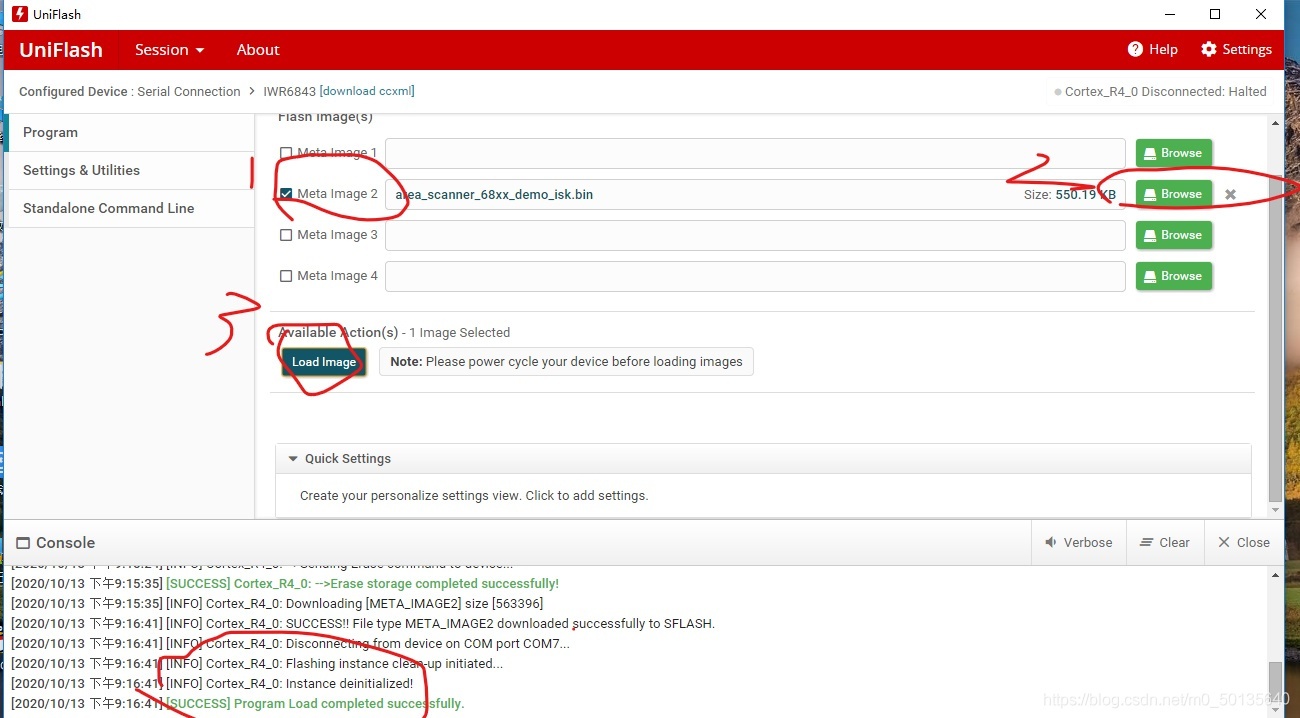1300x718 pixels.
Task: Click the Instance deinitialized log line
Action: click(x=212, y=683)
